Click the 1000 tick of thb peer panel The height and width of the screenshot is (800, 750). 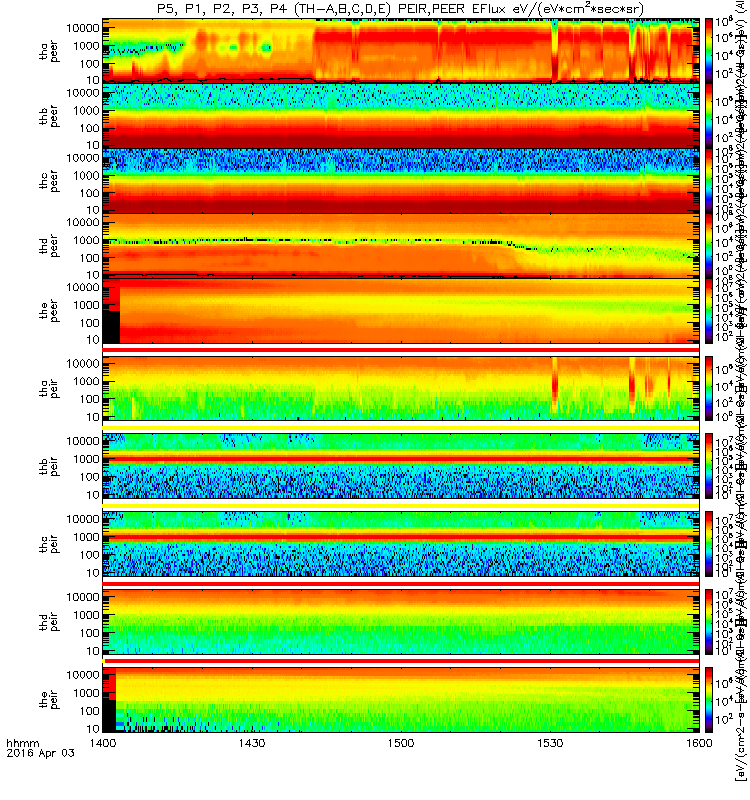[86, 111]
